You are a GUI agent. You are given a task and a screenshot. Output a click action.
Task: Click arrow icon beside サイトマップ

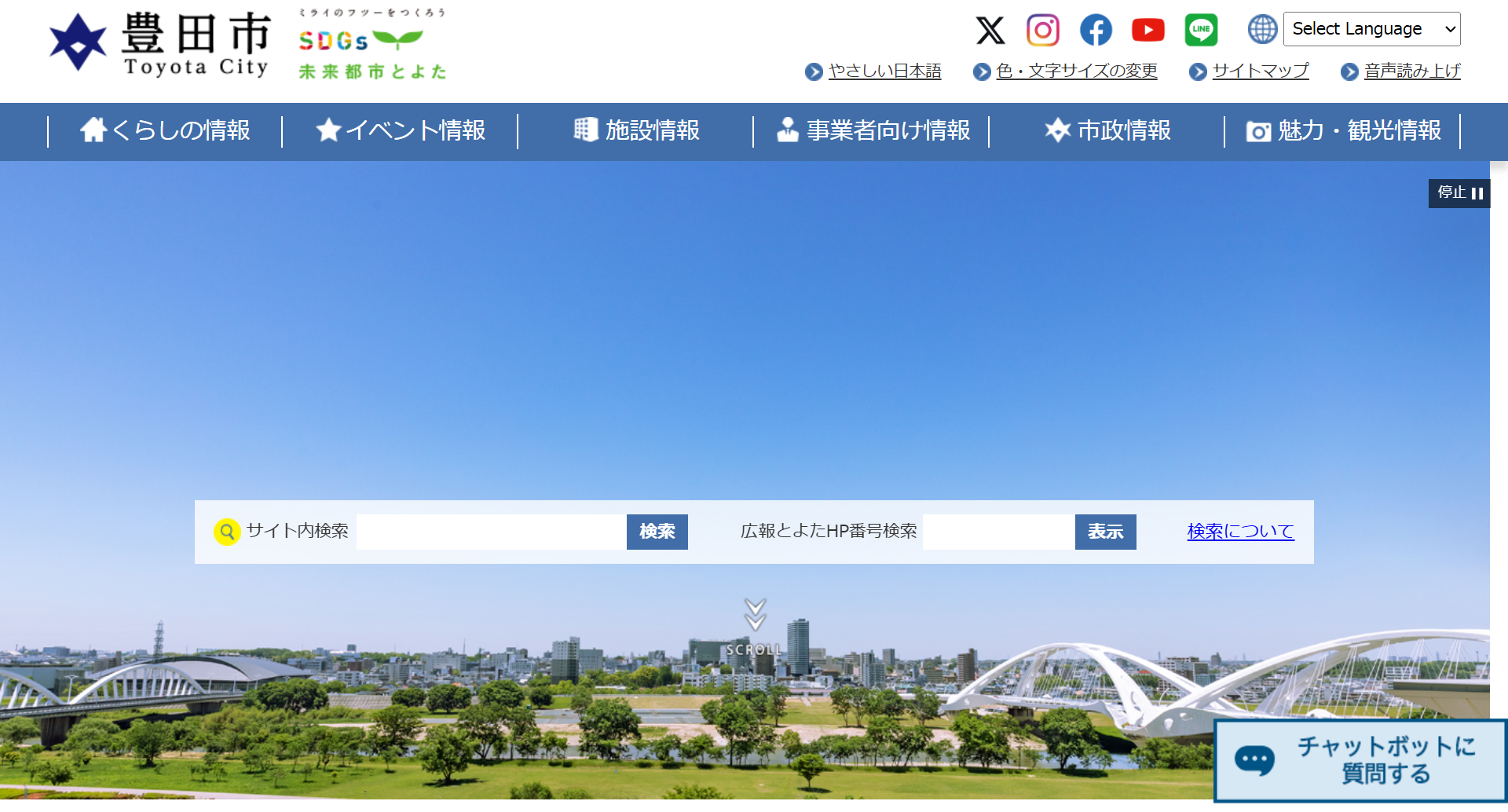1199,71
